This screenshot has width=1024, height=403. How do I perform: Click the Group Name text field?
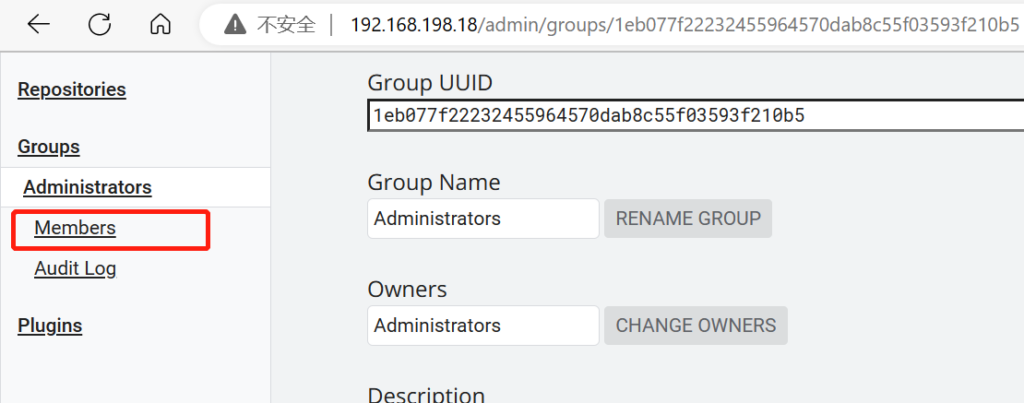483,219
